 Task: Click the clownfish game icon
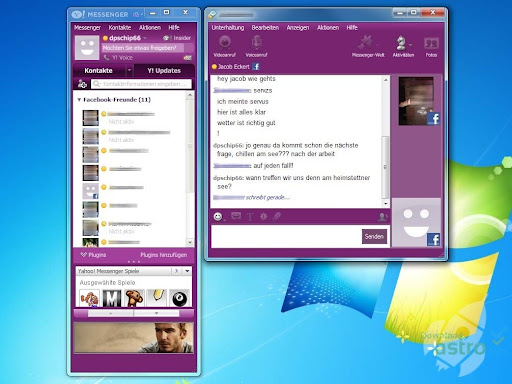pyautogui.click(x=89, y=298)
